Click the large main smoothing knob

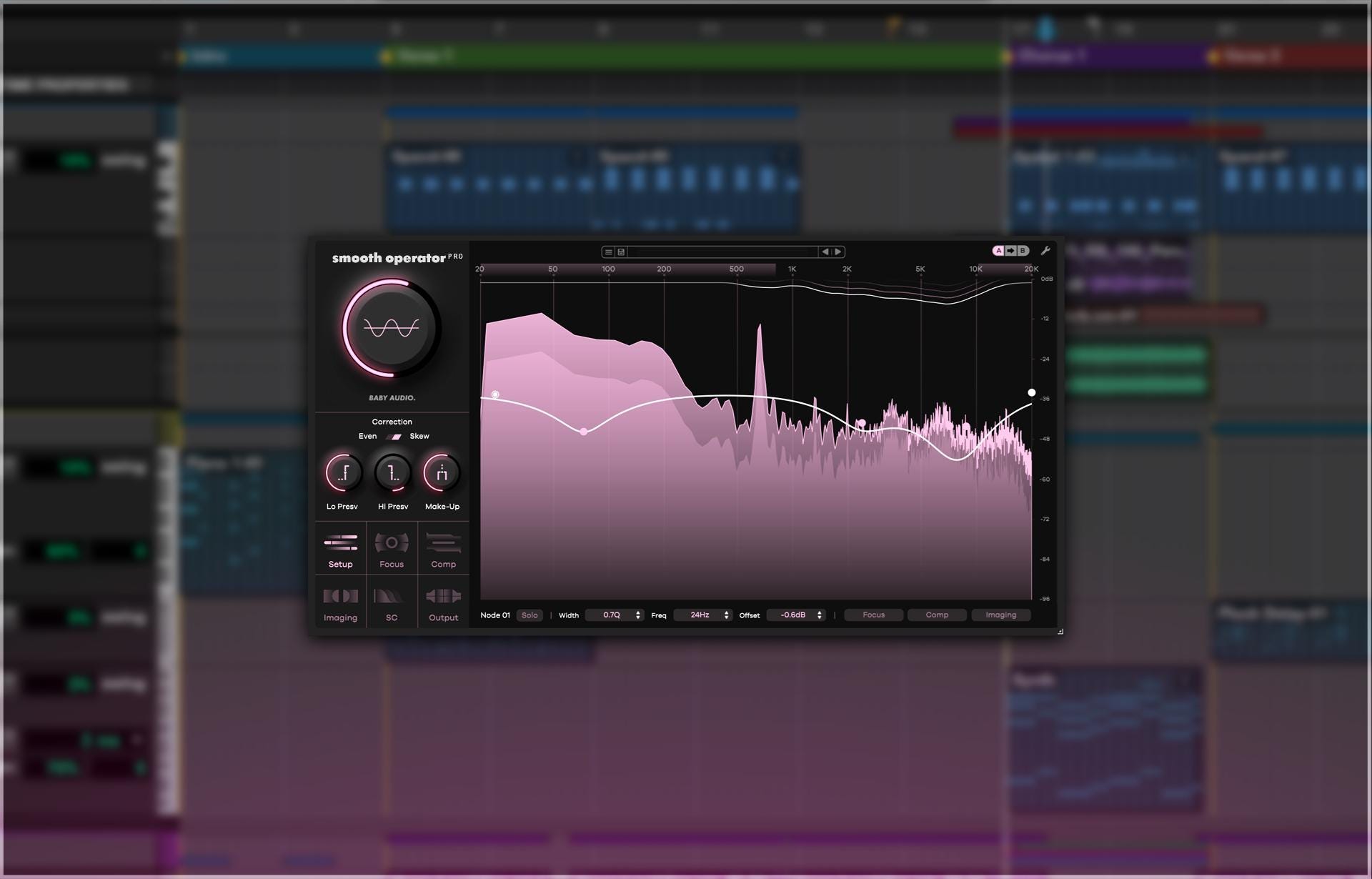pos(391,328)
